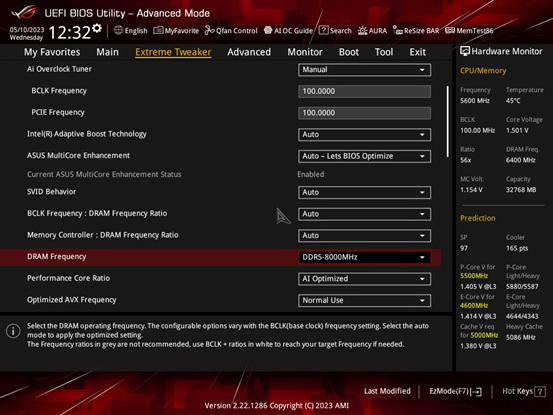Image resolution: width=553 pixels, height=415 pixels.
Task: Click Optimized AVX Frequency label
Action: pyautogui.click(x=72, y=300)
